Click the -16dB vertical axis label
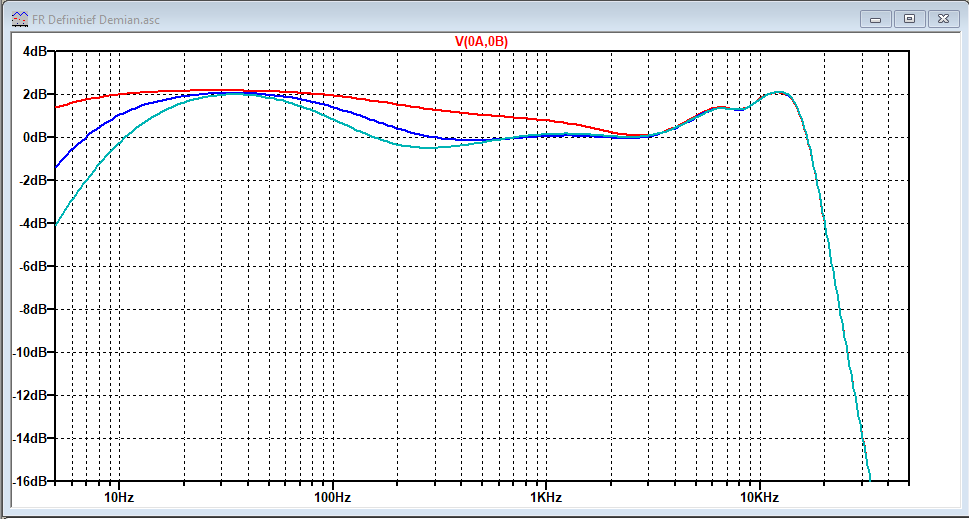 click(x=32, y=481)
